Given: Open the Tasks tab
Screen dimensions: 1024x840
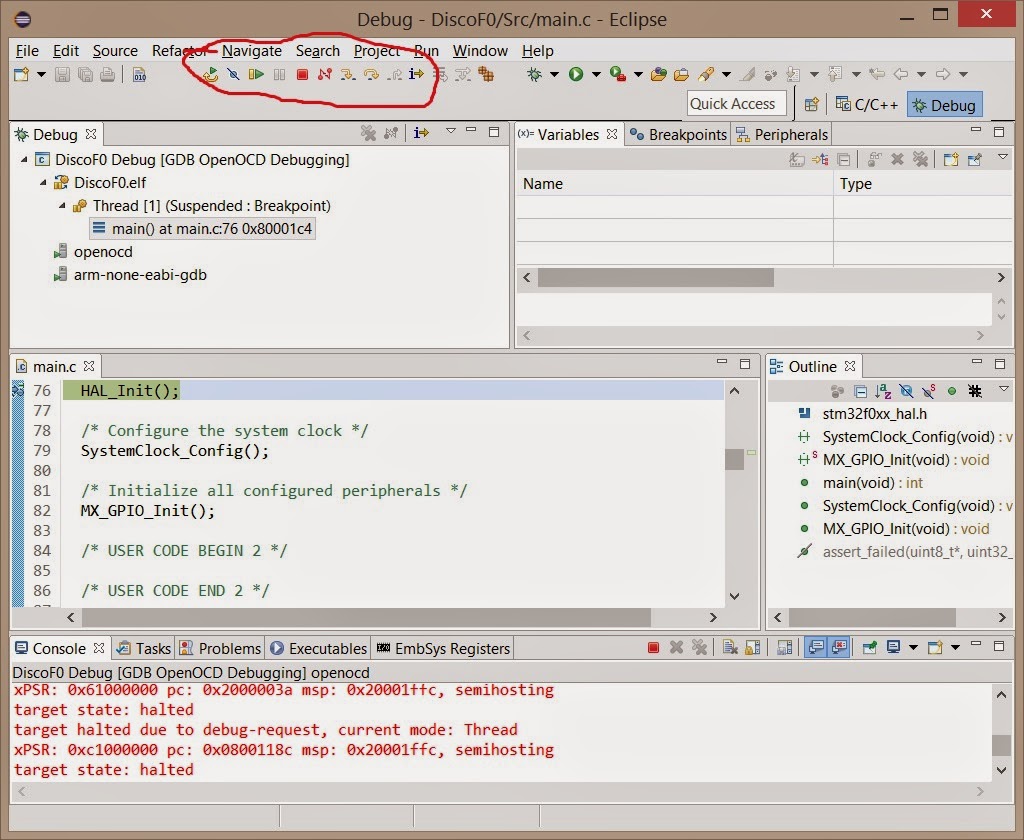Looking at the screenshot, I should (144, 648).
